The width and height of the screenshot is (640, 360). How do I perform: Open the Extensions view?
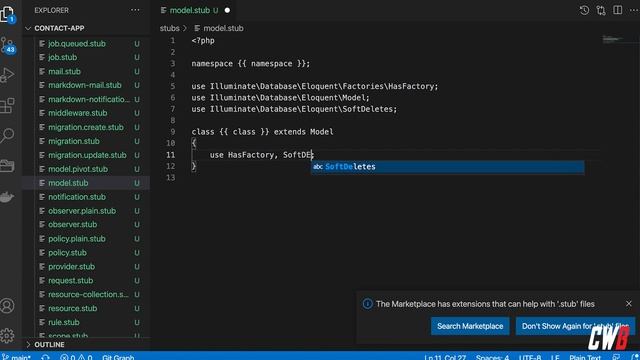coord(7,105)
